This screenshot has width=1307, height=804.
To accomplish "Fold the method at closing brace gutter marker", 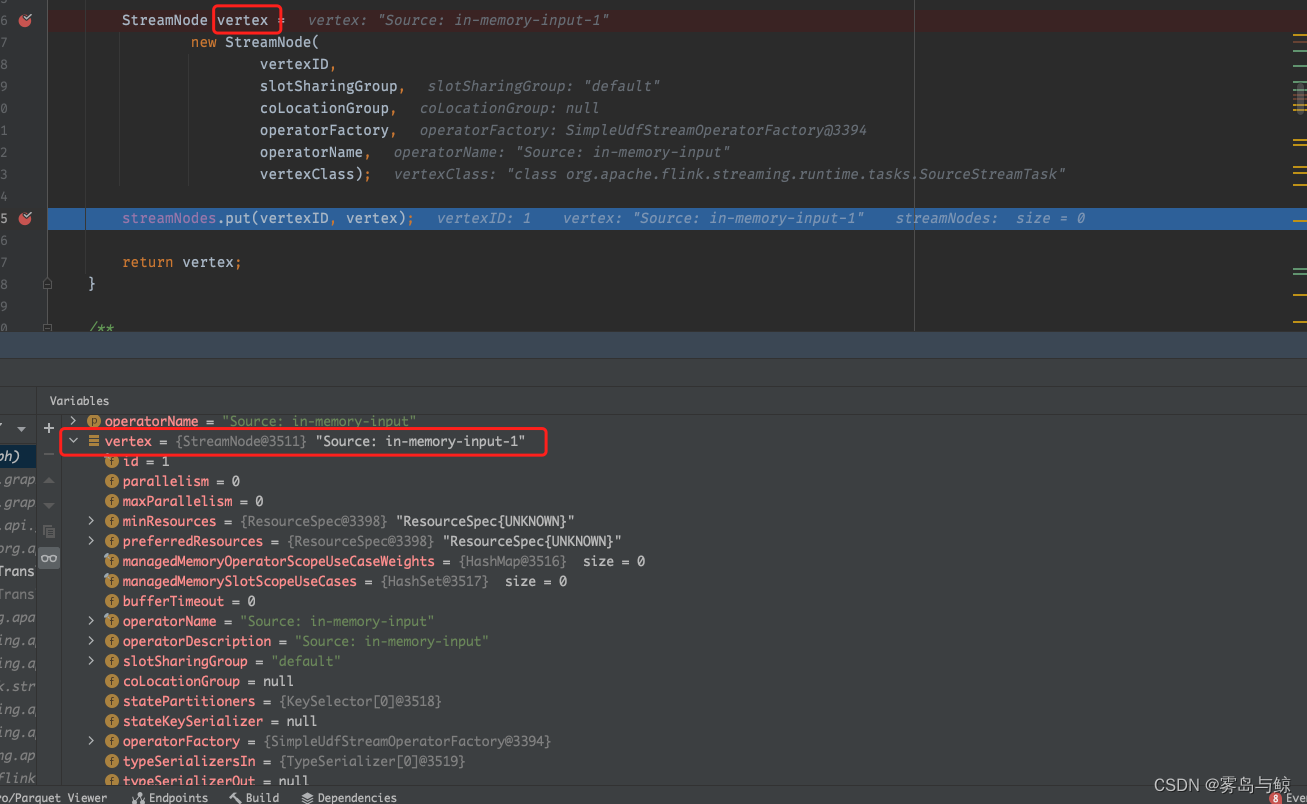I will coord(47,284).
